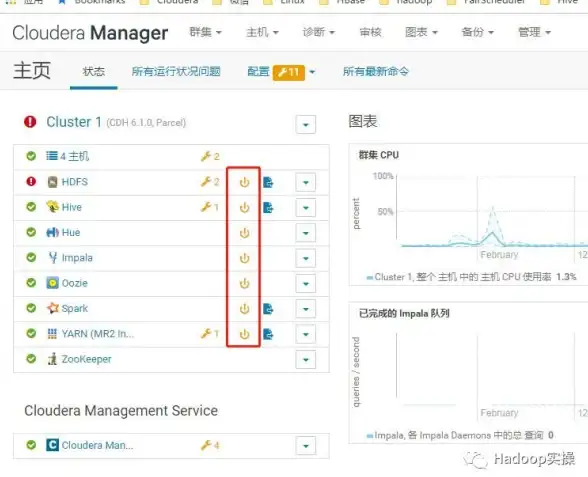Viewport: 588px width, 477px height.
Task: Click the red HDFS health status icon
Action: coord(31,182)
